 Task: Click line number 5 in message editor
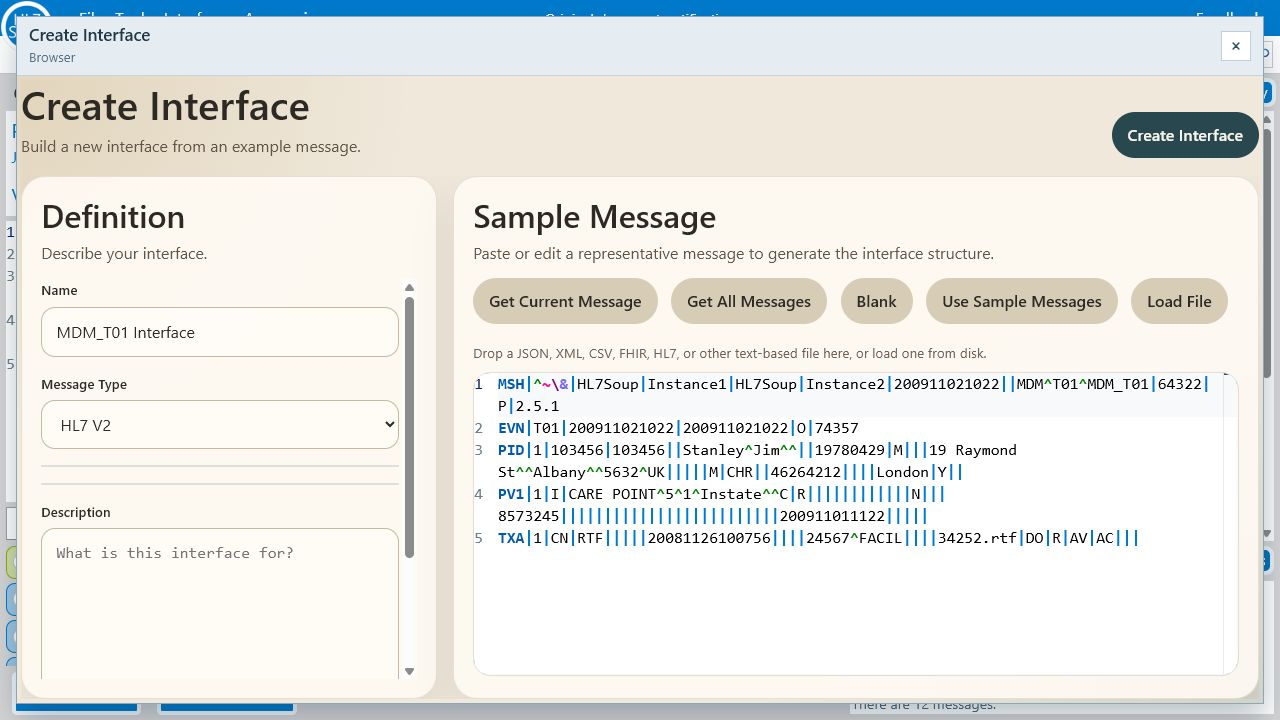pos(479,538)
